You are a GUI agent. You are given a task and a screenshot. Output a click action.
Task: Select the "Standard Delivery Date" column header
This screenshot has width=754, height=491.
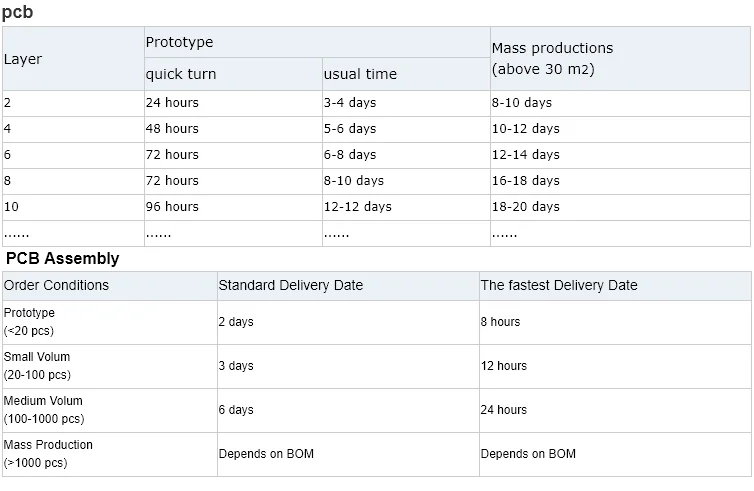coord(291,286)
